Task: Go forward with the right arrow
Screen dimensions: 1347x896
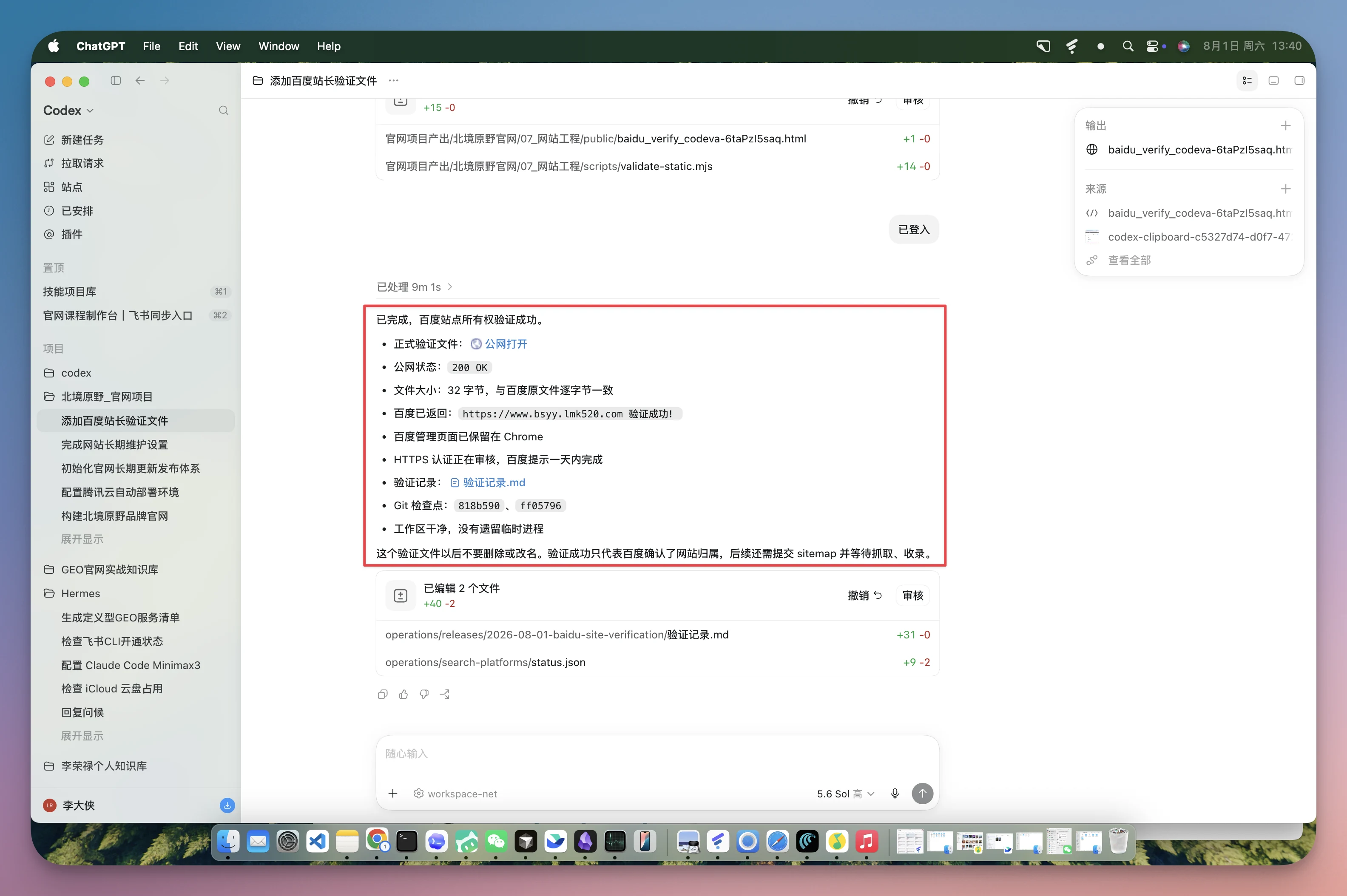Action: coord(165,81)
